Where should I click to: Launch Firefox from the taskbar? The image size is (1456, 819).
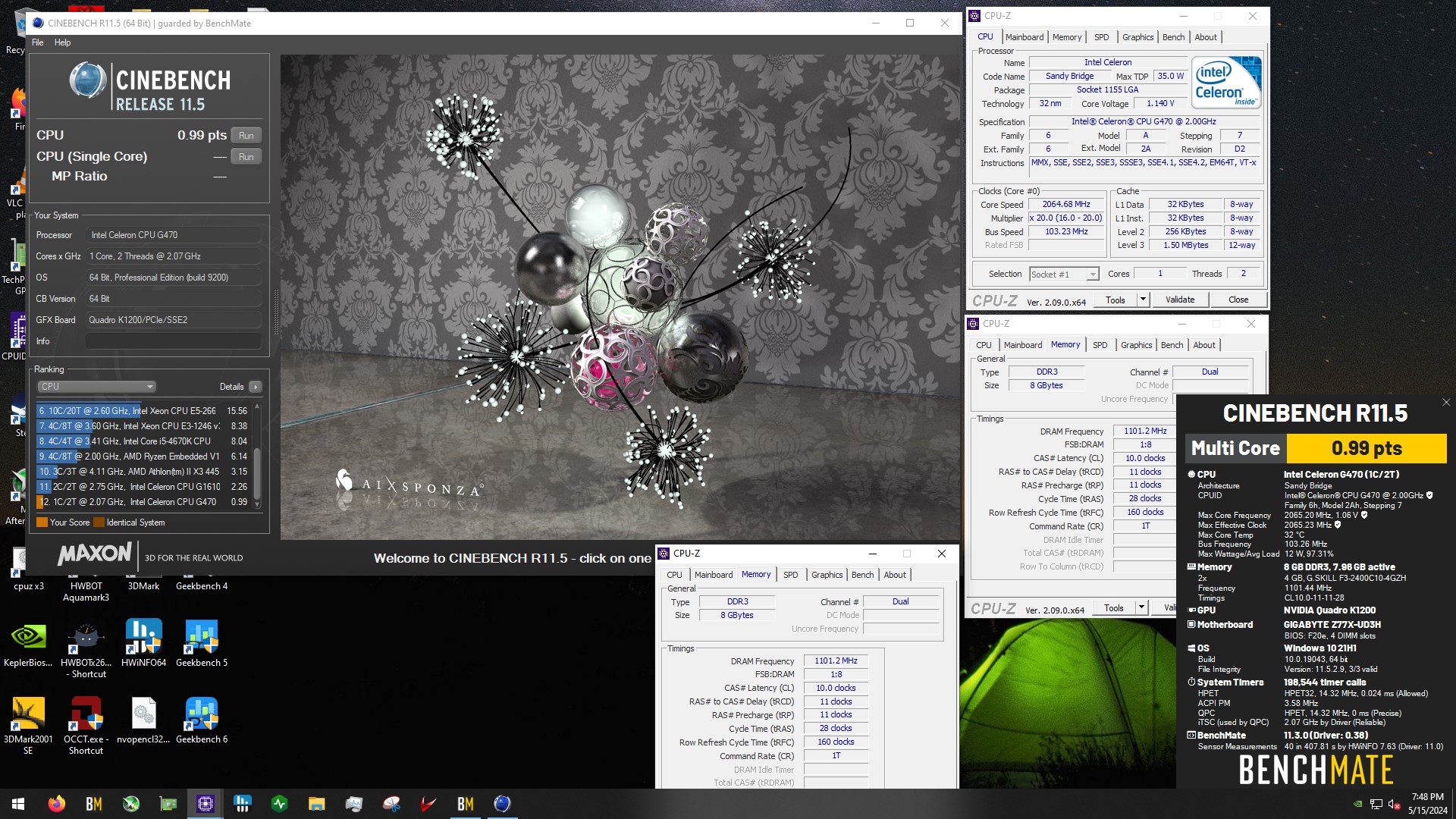pos(57,804)
